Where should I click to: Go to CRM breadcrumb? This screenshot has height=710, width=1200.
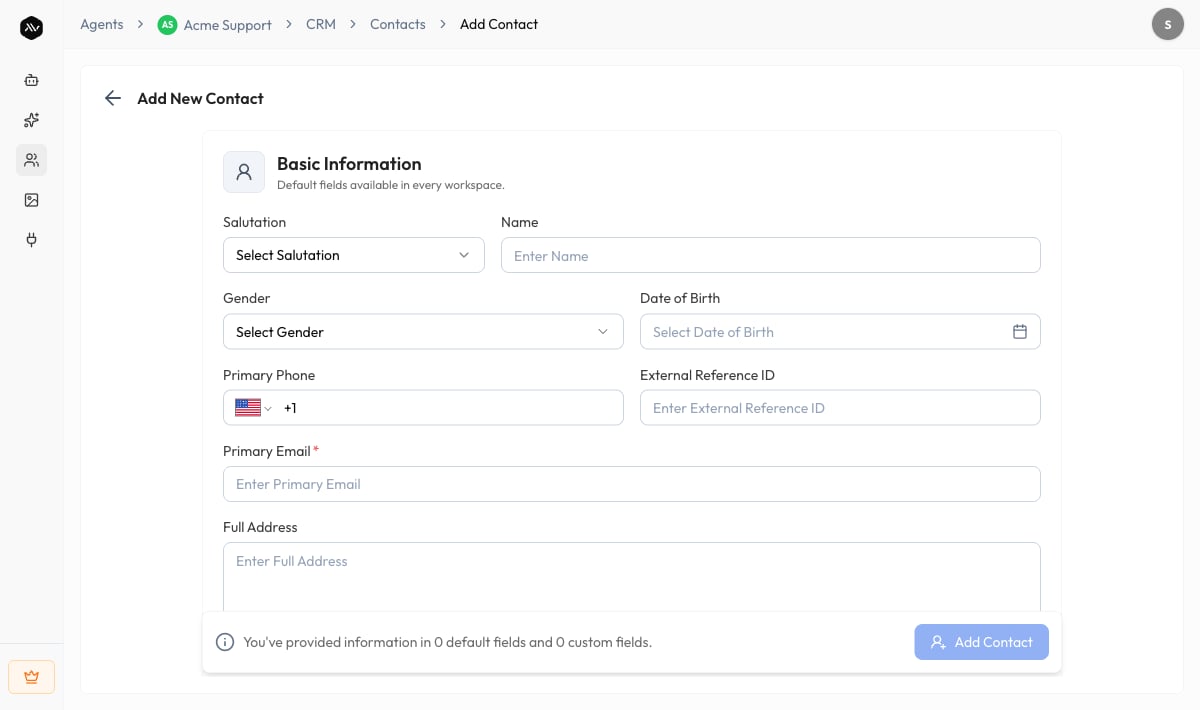tap(321, 24)
